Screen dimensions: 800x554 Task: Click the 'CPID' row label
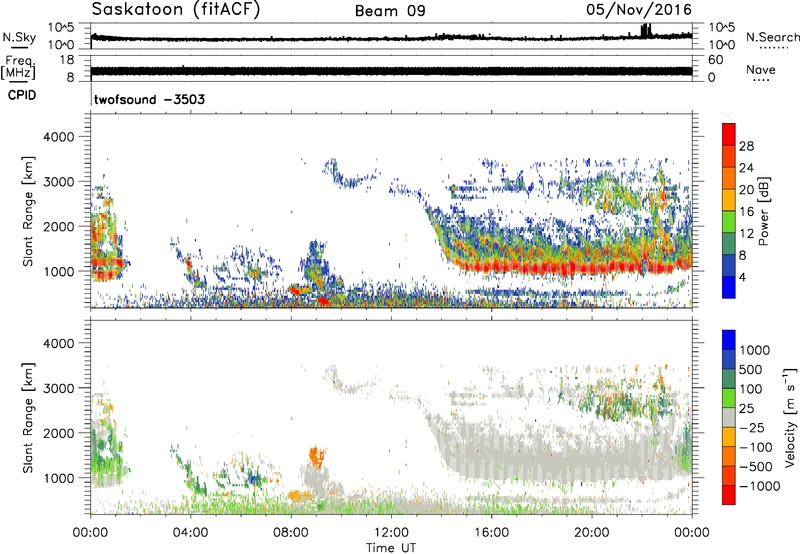click(22, 95)
